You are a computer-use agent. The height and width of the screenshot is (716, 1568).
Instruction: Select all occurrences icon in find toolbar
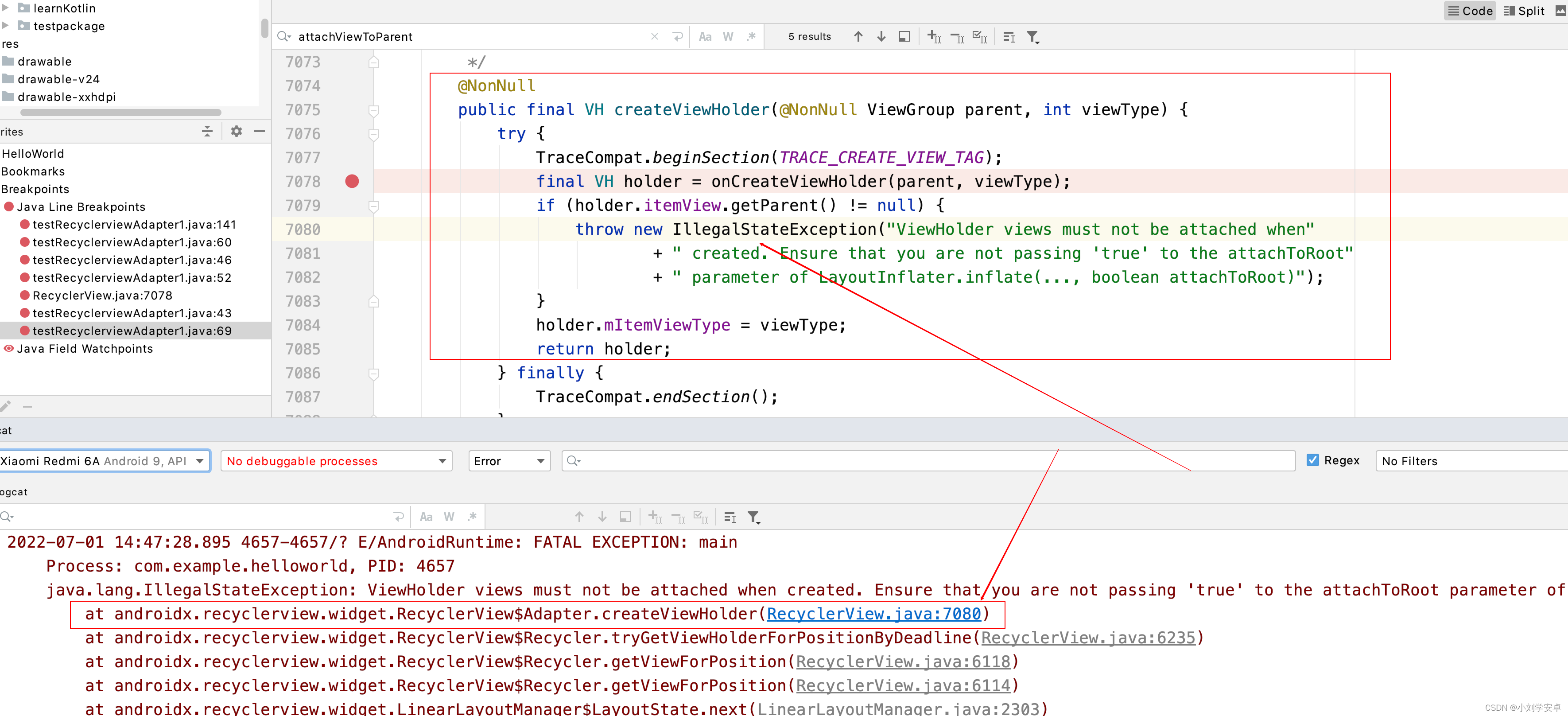[x=980, y=36]
